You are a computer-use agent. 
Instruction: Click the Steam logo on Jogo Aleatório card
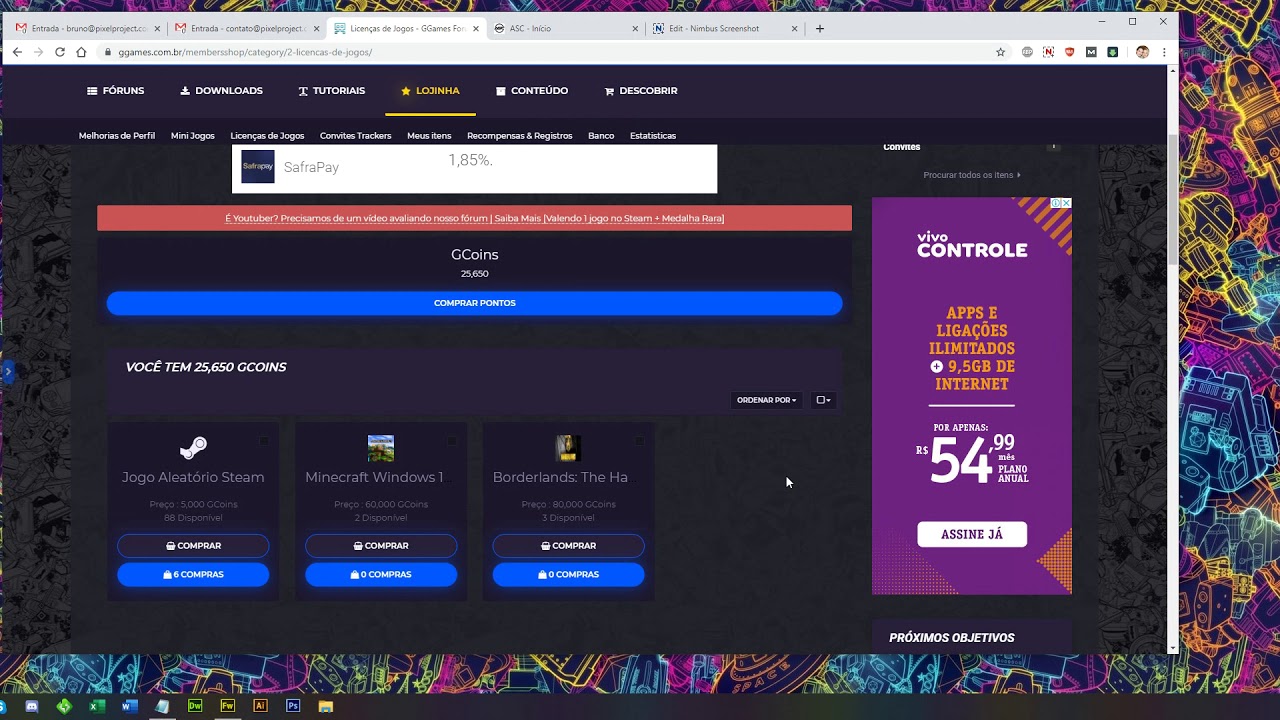pos(193,448)
